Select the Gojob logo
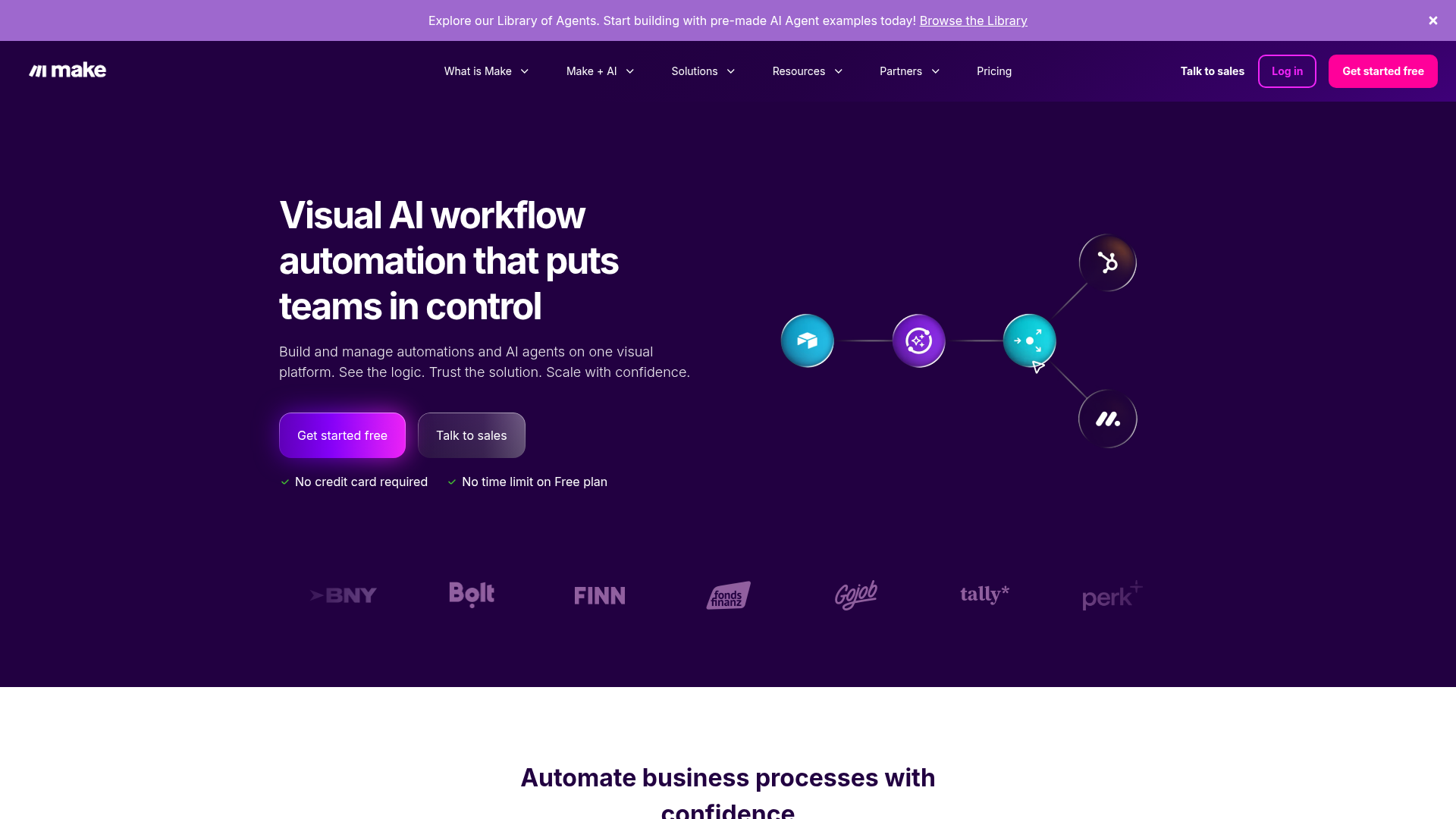 click(856, 595)
